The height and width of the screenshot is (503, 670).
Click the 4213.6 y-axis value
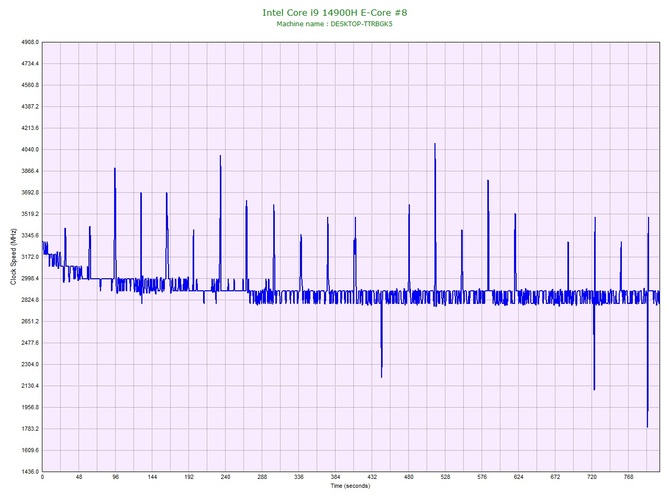[x=30, y=128]
